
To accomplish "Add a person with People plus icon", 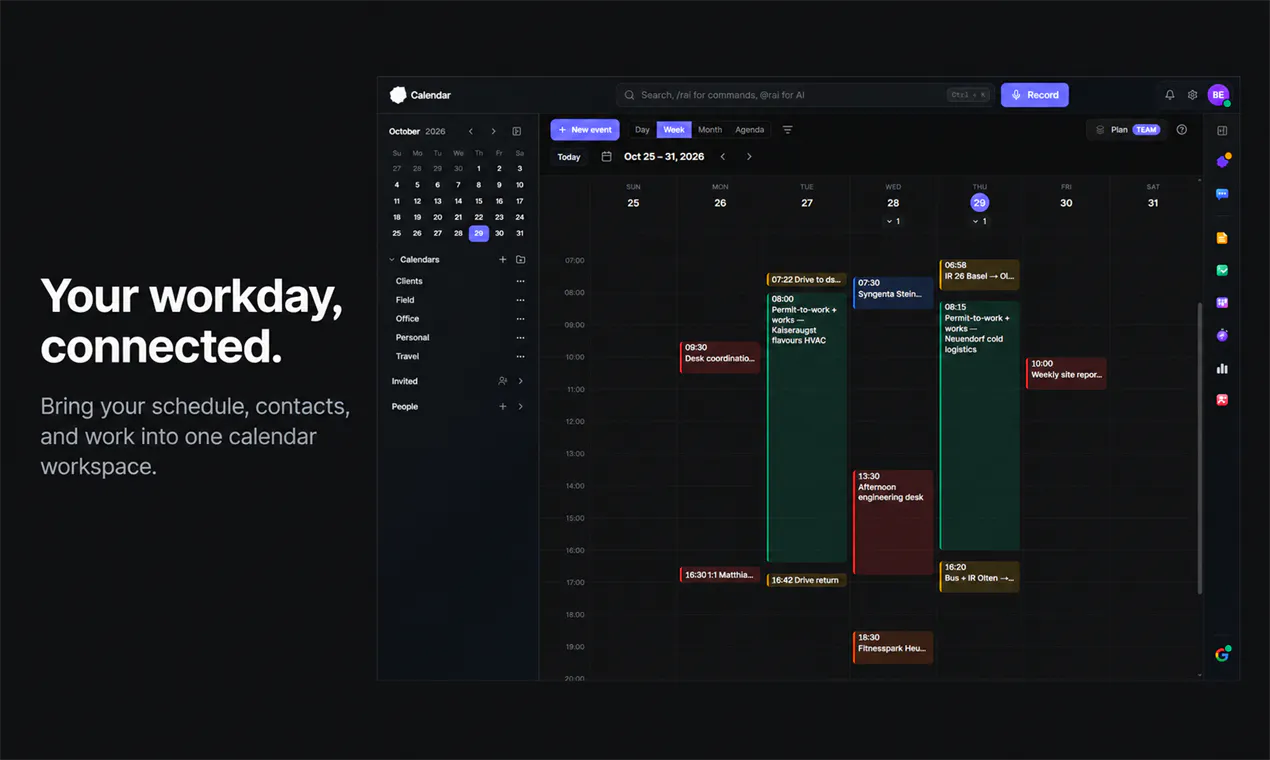I will coord(503,407).
